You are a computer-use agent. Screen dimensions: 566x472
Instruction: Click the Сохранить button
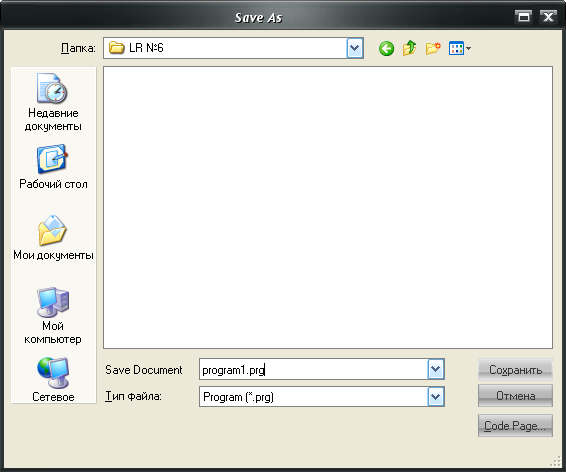(x=515, y=370)
